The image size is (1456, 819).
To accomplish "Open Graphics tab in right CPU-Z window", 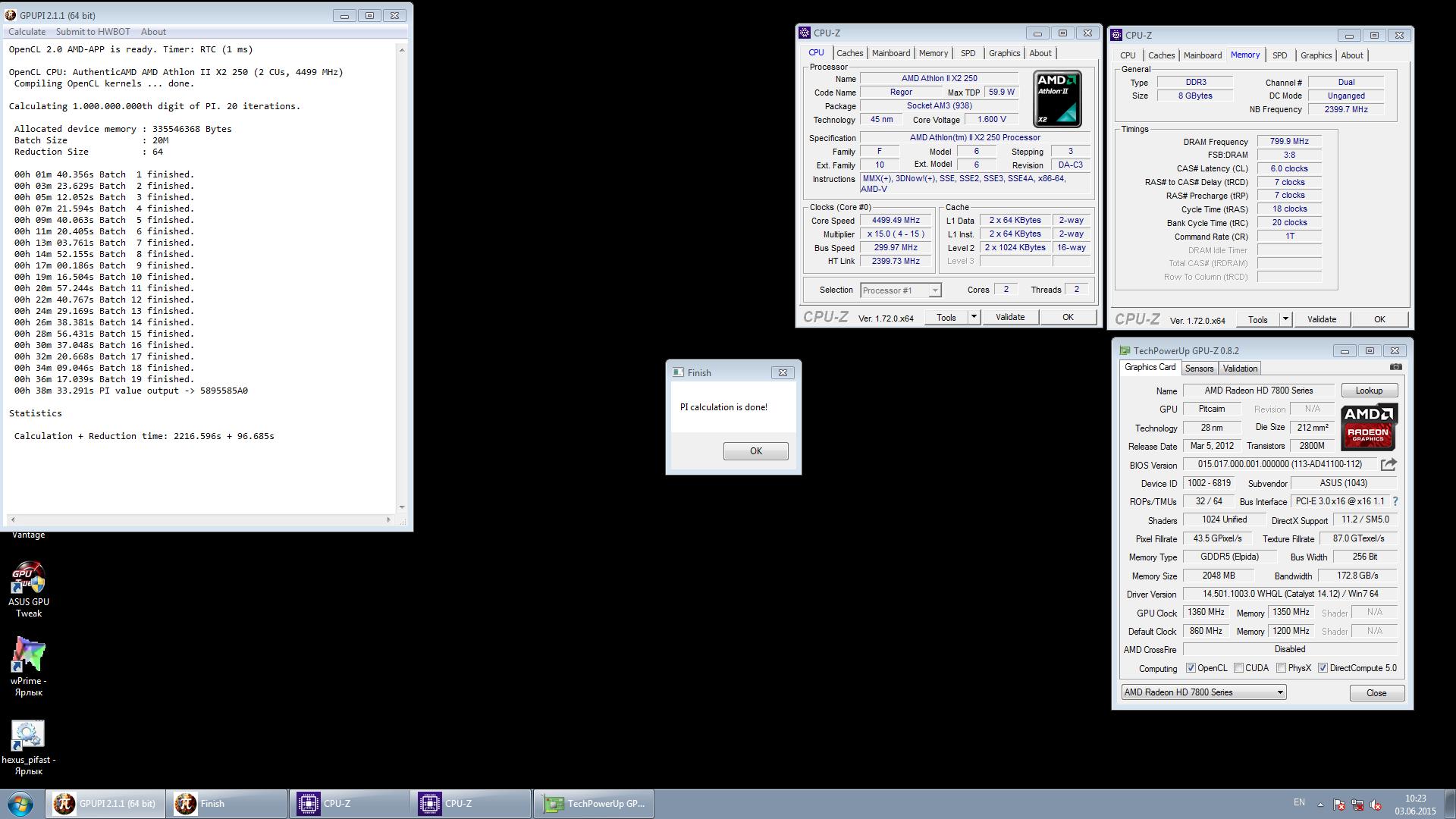I will click(1316, 55).
